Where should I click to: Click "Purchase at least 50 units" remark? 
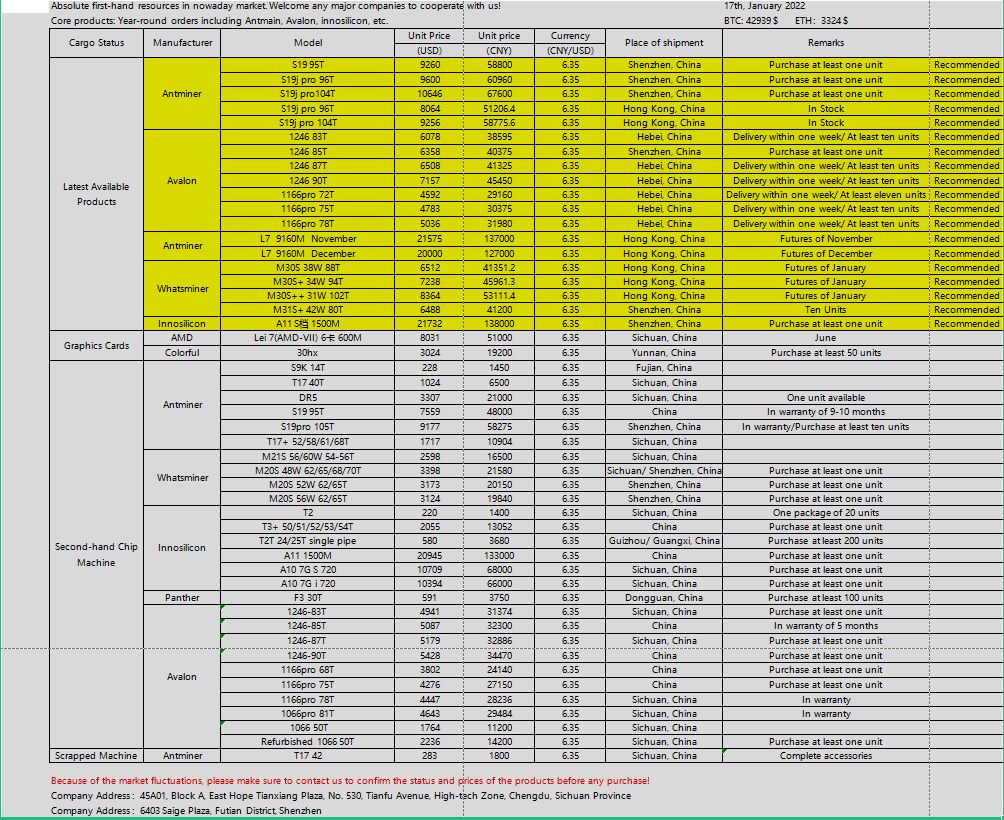tap(826, 353)
